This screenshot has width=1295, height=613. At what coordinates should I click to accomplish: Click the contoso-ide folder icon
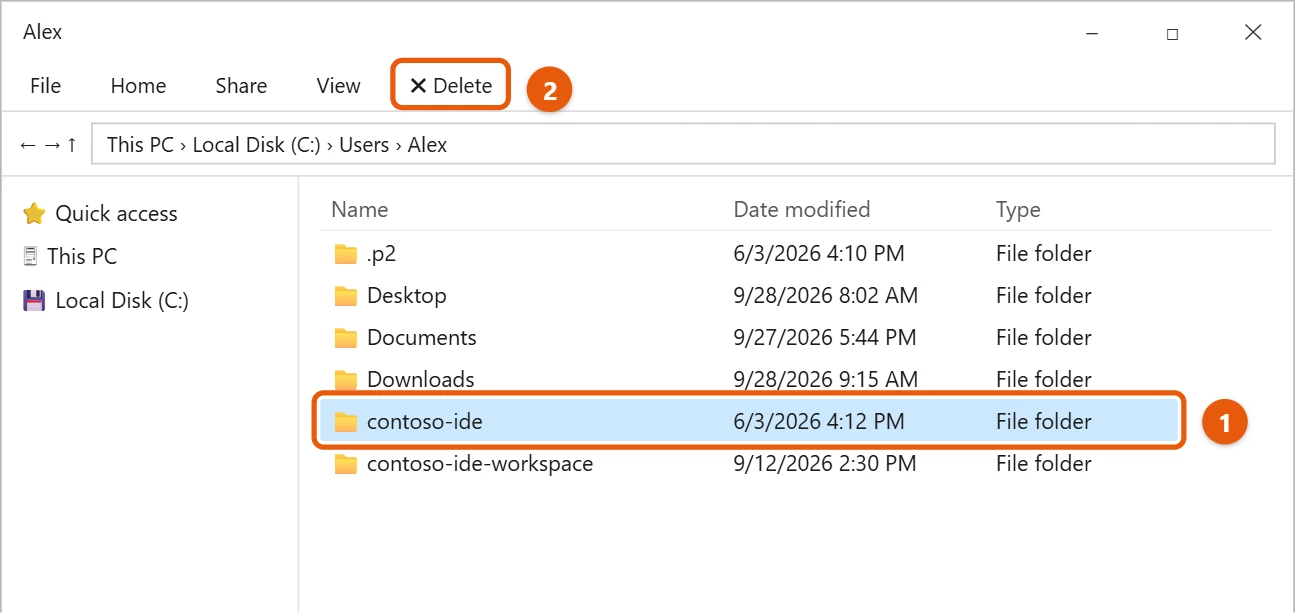click(x=346, y=422)
